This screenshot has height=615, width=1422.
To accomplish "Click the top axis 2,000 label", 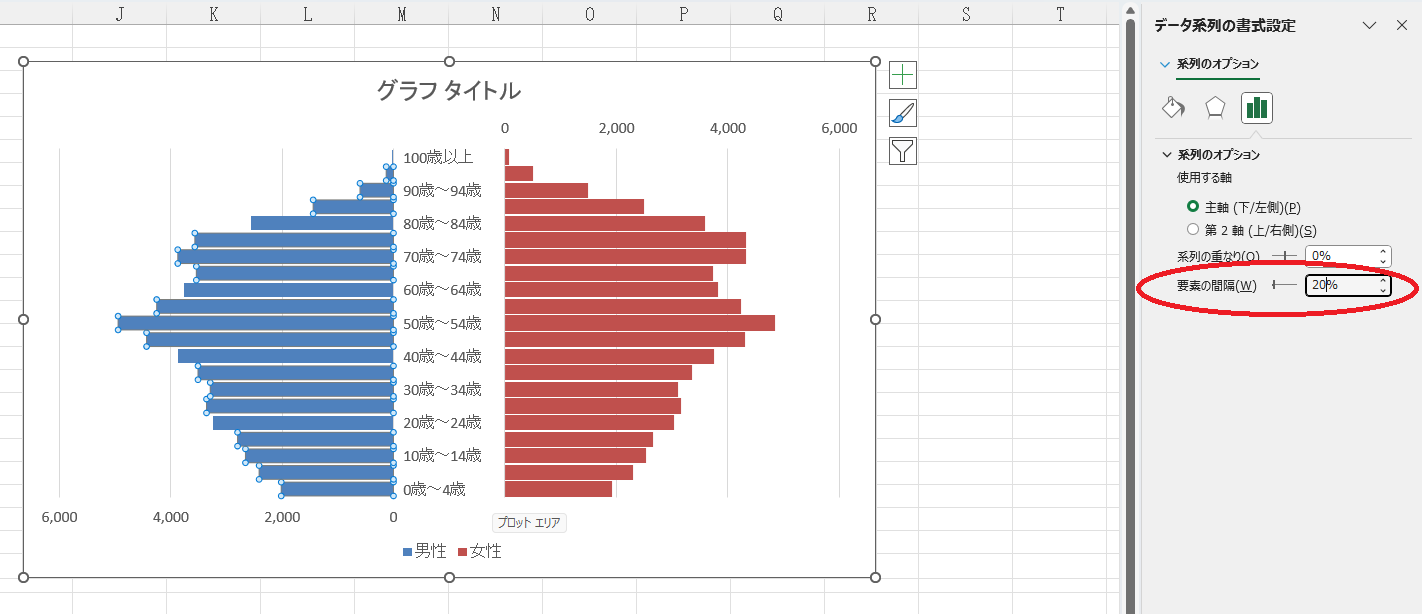I will coord(616,128).
